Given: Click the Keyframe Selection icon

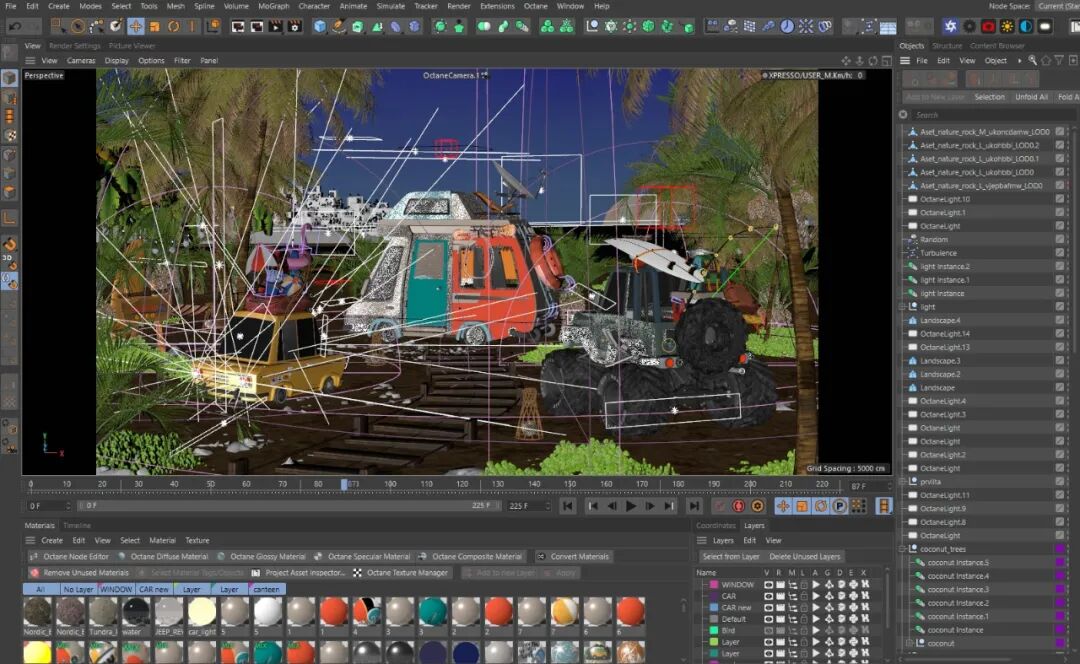Looking at the screenshot, I should (758, 506).
